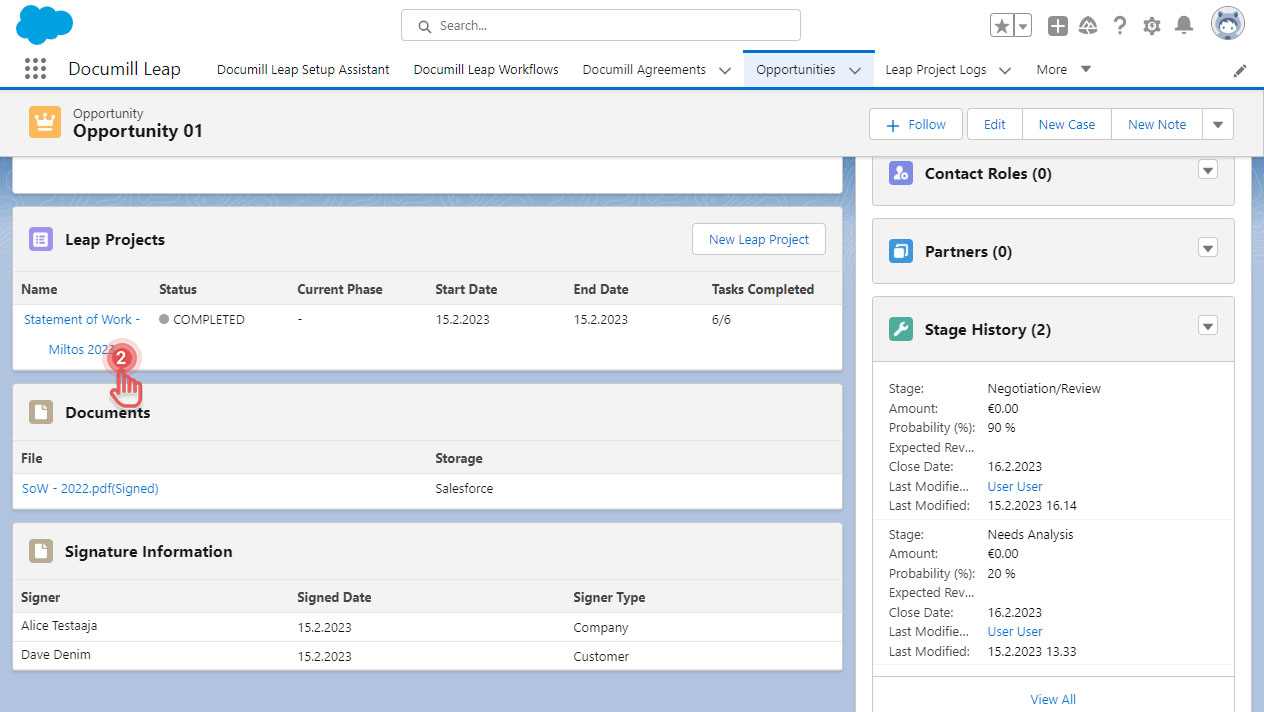
Task: Expand more record actions next to New Note
Action: [x=1217, y=125]
